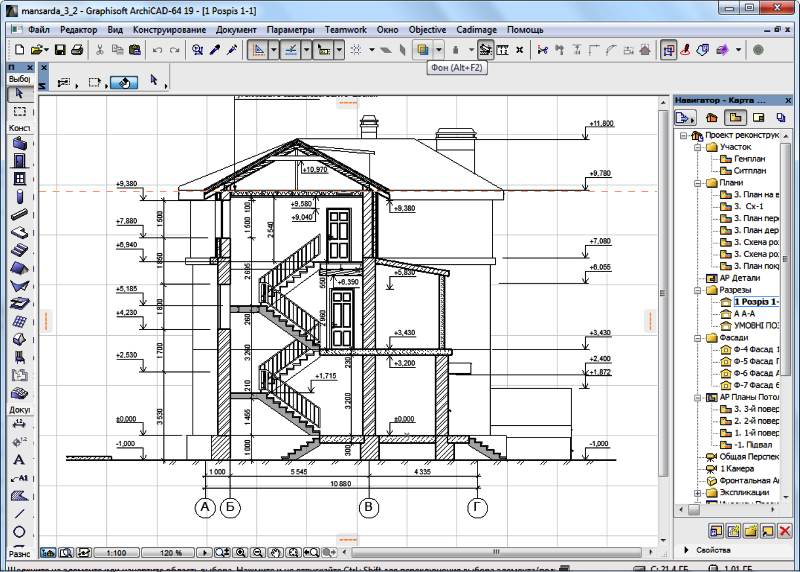Screen dimensions: 800x572
Task: Redo the last undone action
Action: pyautogui.click(x=174, y=50)
